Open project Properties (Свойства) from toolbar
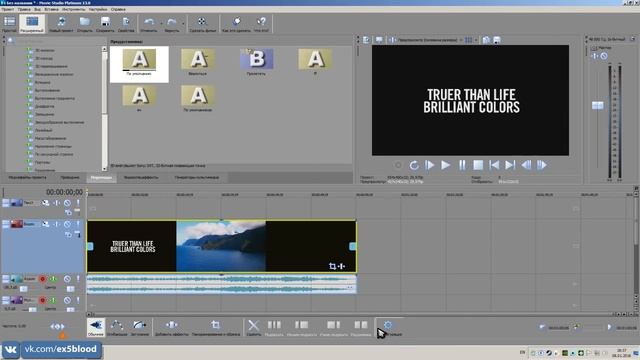This screenshot has height=360, width=640. pyautogui.click(x=126, y=24)
